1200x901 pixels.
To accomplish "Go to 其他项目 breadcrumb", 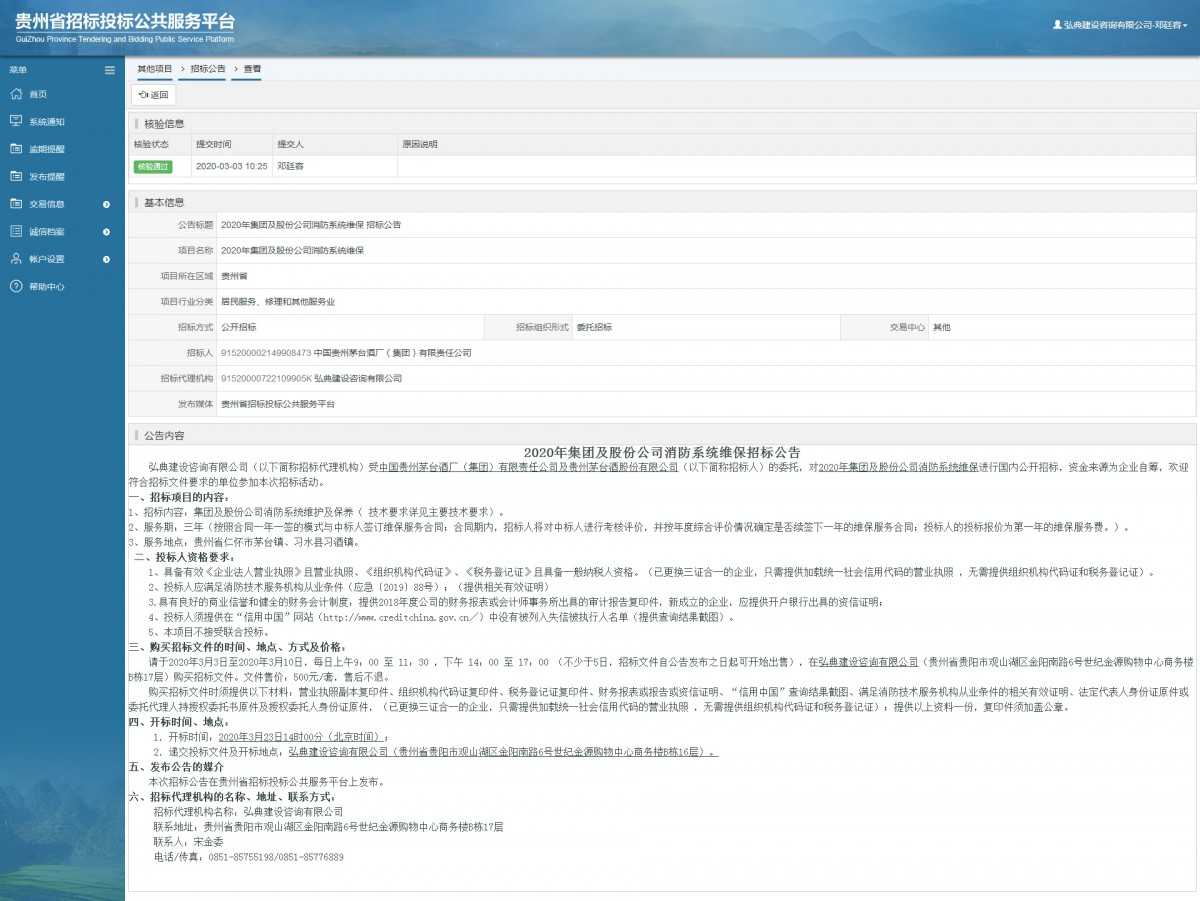I will click(155, 69).
